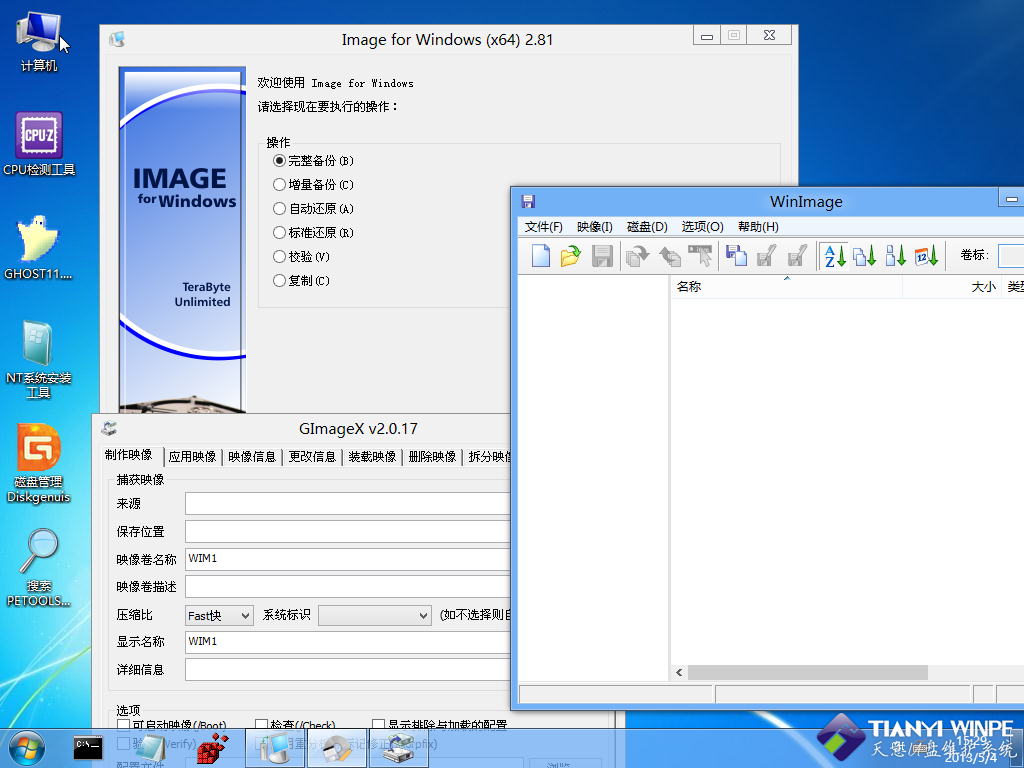Select the 增量备份(C) radio option

[x=313, y=185]
